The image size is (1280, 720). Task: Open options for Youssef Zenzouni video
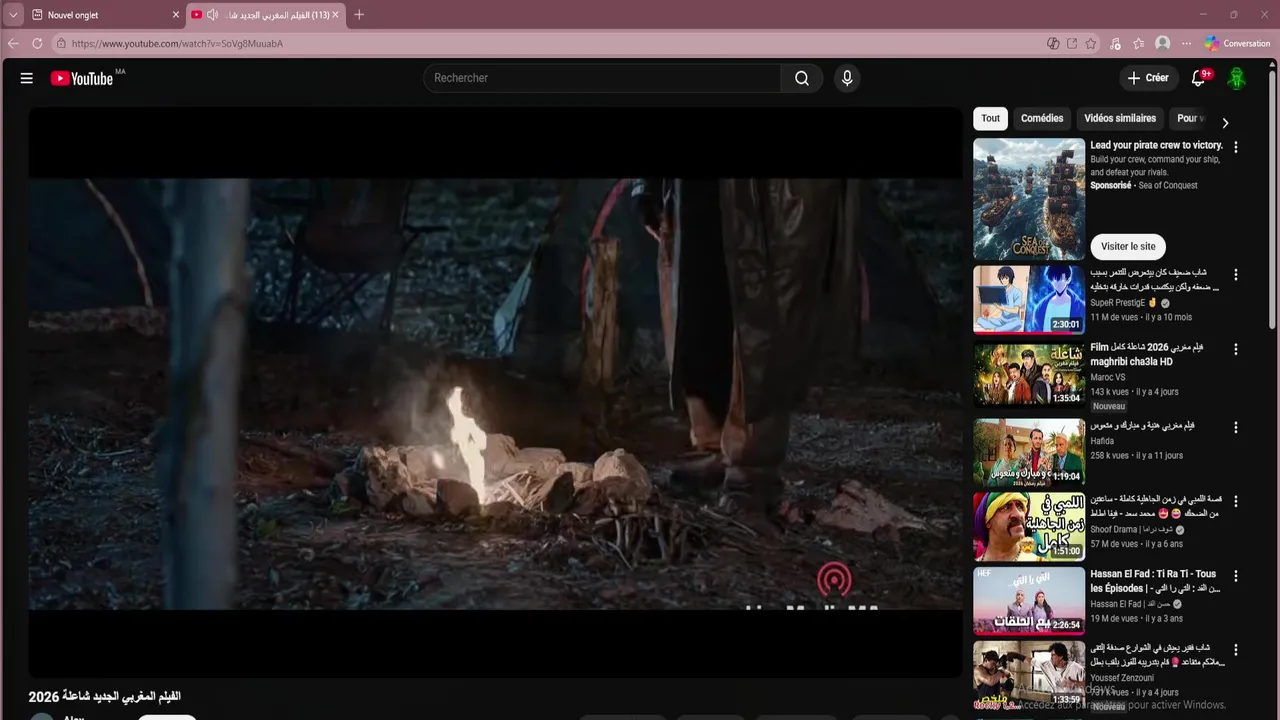pos(1236,649)
